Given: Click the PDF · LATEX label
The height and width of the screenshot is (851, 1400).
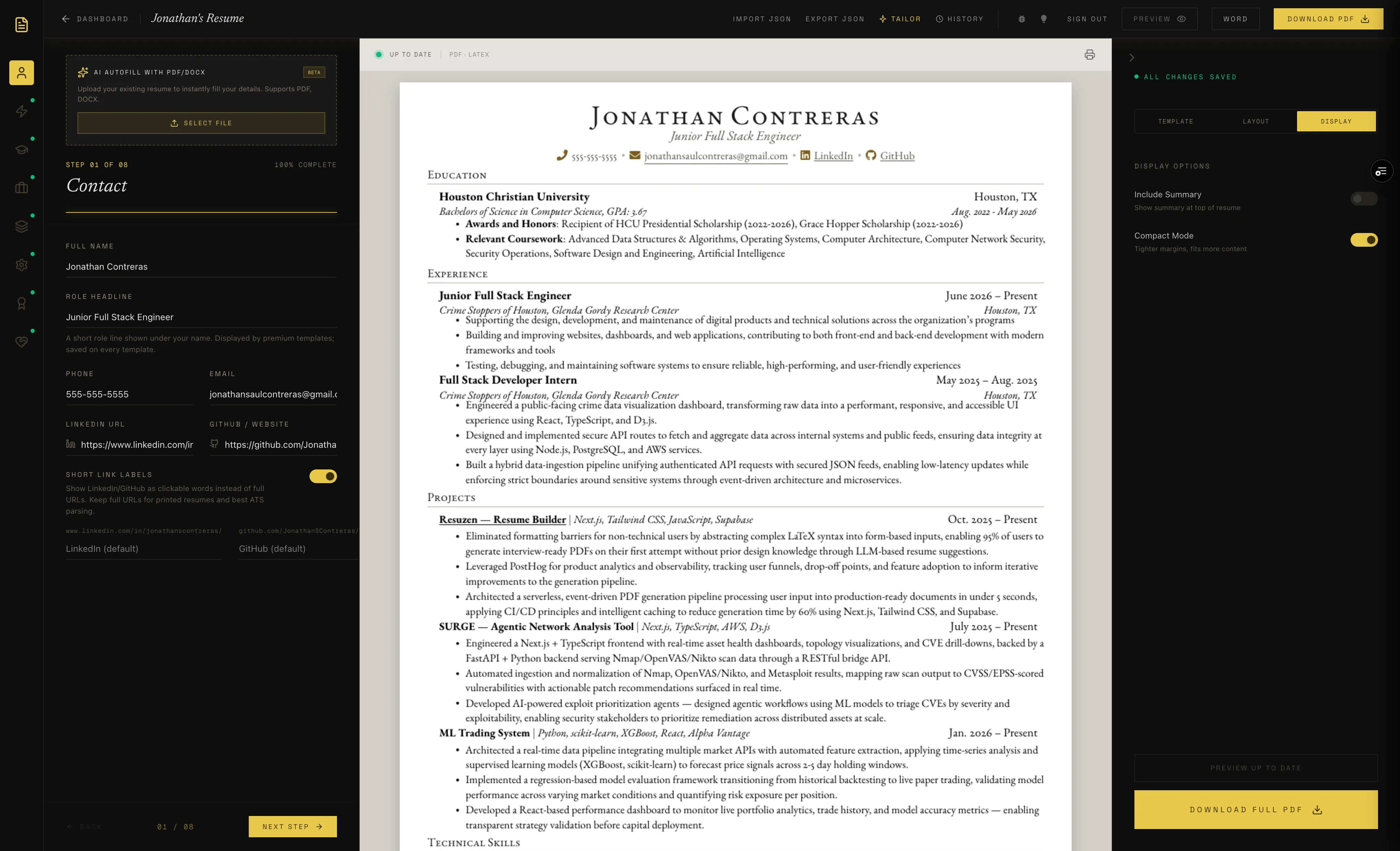Looking at the screenshot, I should pos(469,55).
